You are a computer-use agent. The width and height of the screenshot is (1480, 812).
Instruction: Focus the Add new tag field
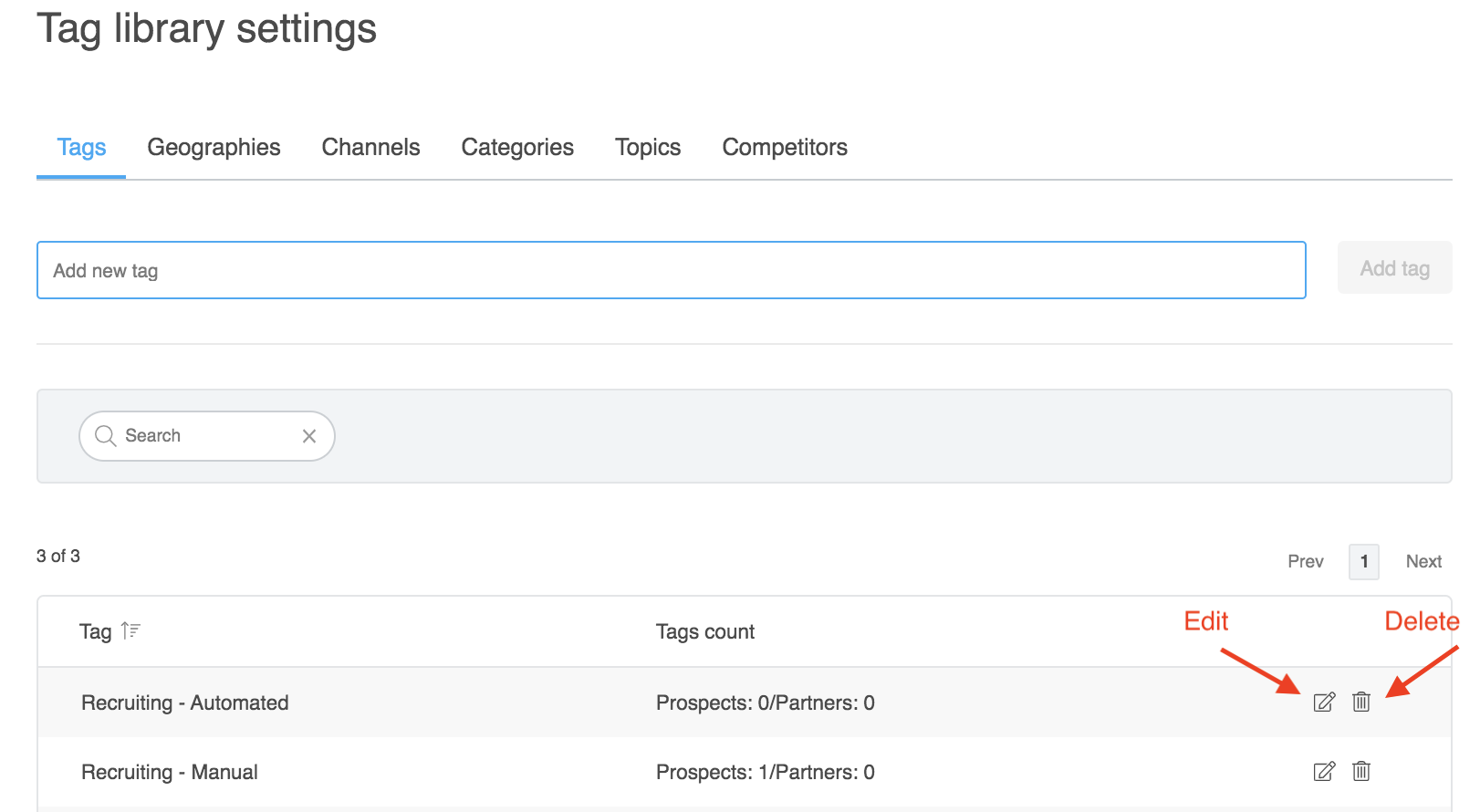point(671,270)
